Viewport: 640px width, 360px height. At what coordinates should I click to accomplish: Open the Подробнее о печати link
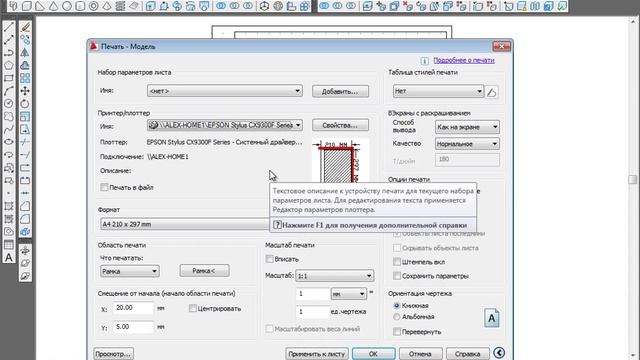click(x=464, y=60)
